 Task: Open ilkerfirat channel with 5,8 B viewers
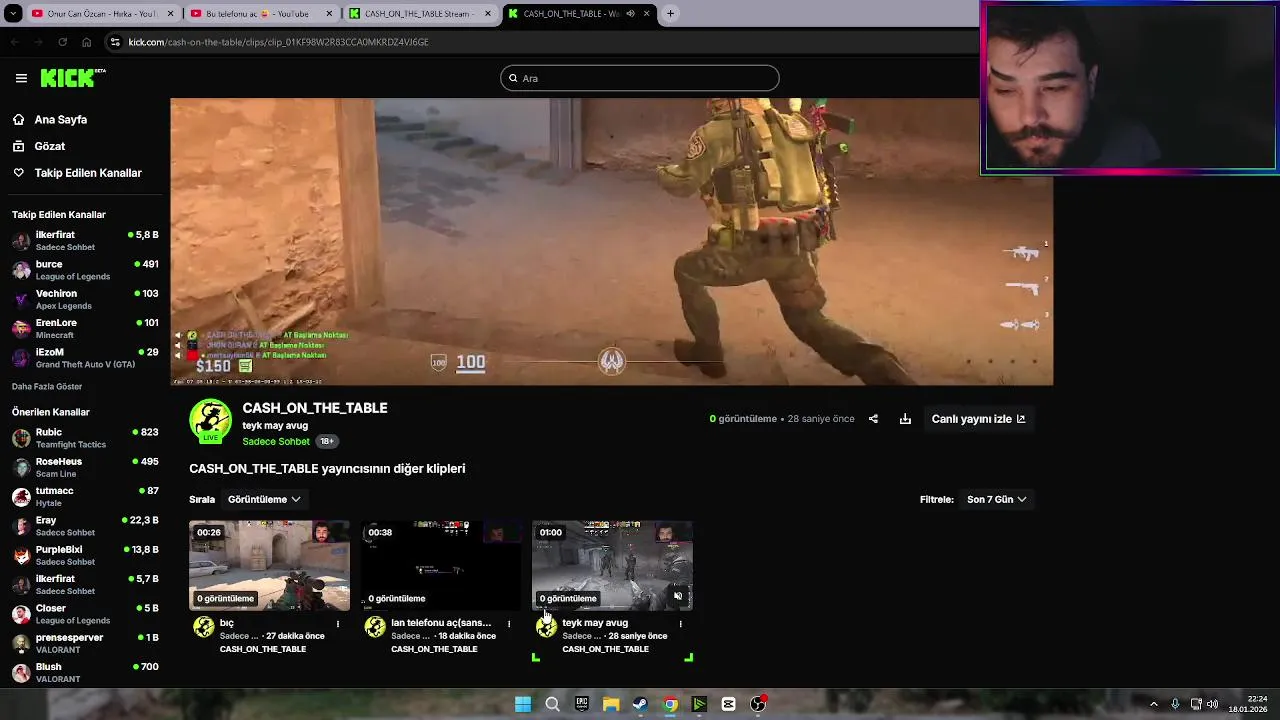tap(85, 240)
